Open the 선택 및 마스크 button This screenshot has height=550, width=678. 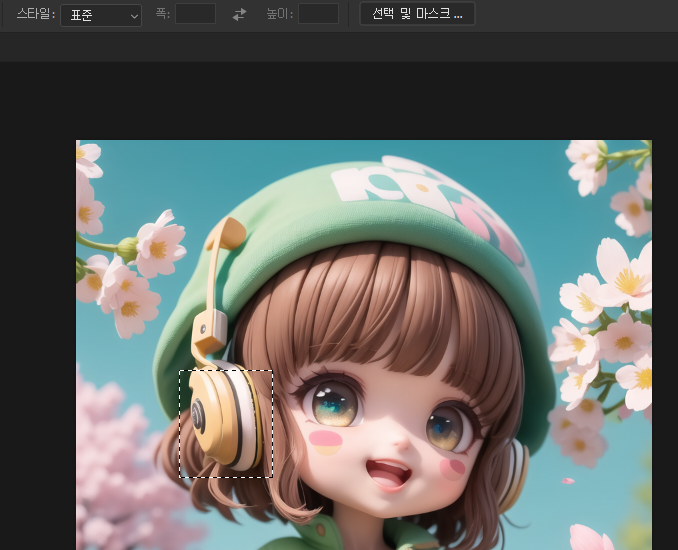(417, 13)
